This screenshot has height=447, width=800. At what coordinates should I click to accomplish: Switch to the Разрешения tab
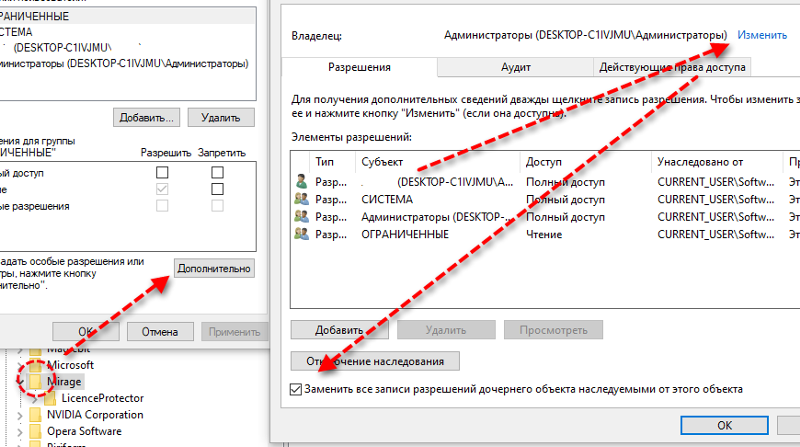[x=359, y=67]
